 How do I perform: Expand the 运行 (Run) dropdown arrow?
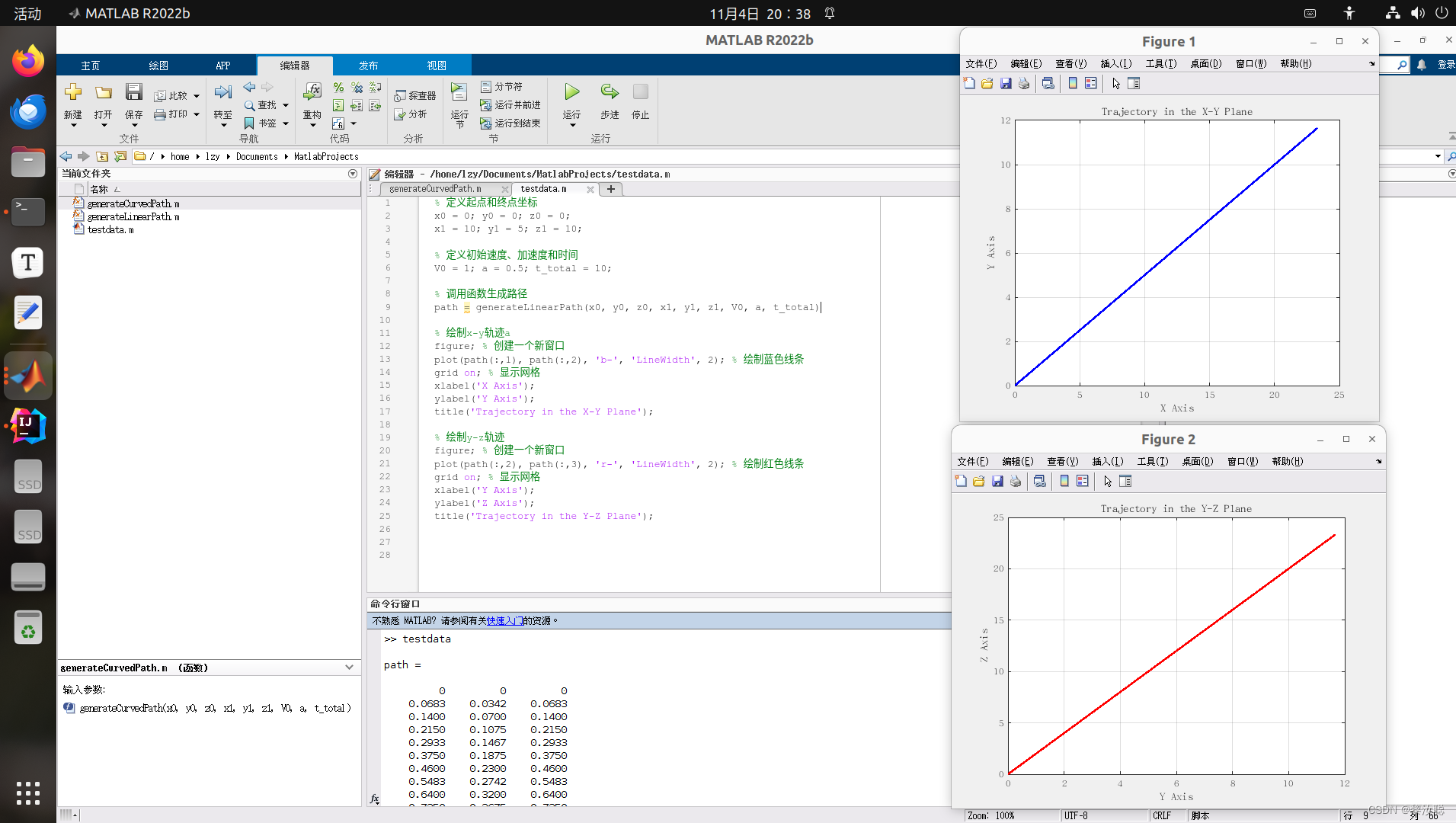[572, 126]
